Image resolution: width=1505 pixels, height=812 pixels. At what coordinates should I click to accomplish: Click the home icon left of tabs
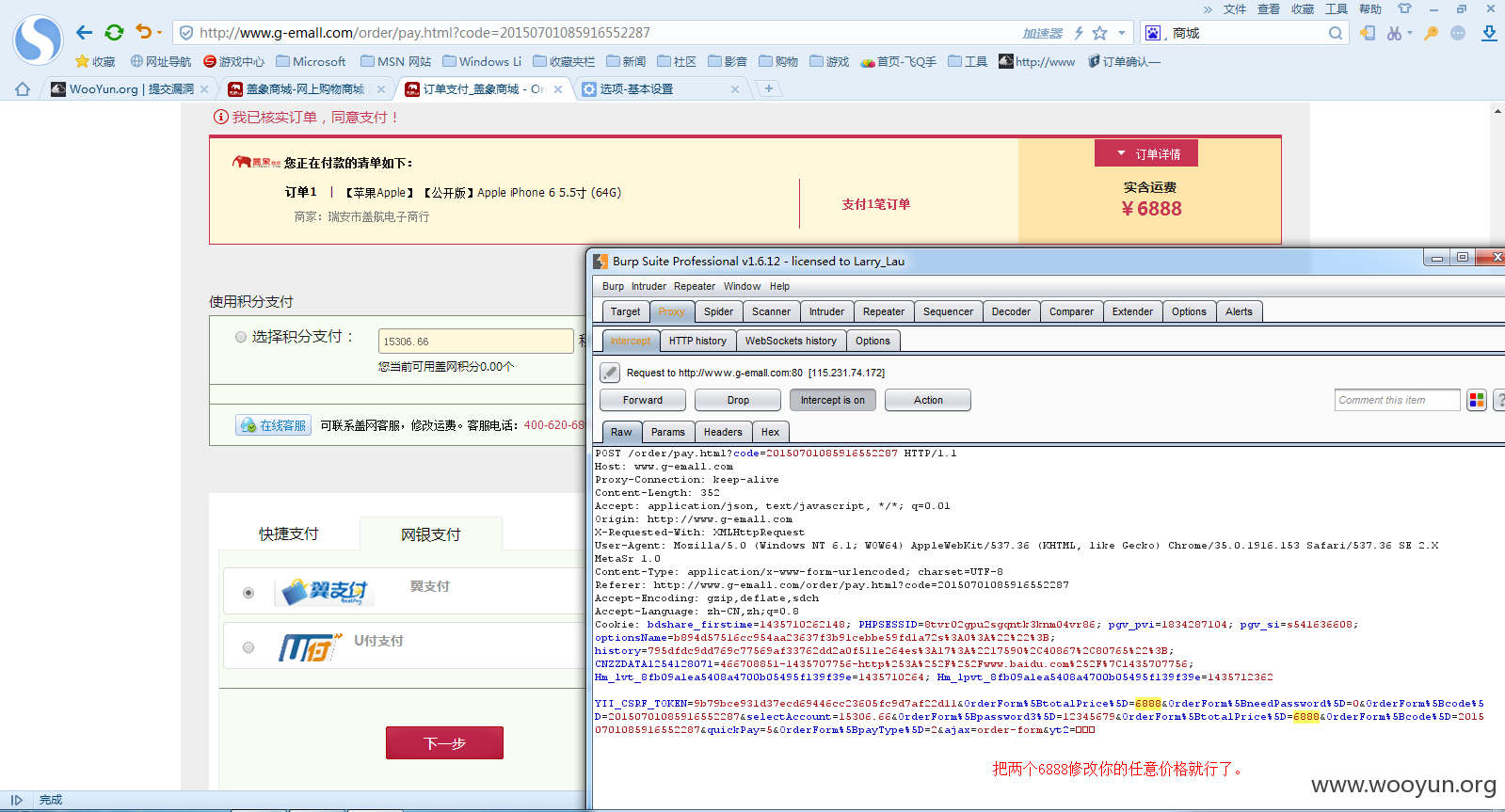click(23, 89)
